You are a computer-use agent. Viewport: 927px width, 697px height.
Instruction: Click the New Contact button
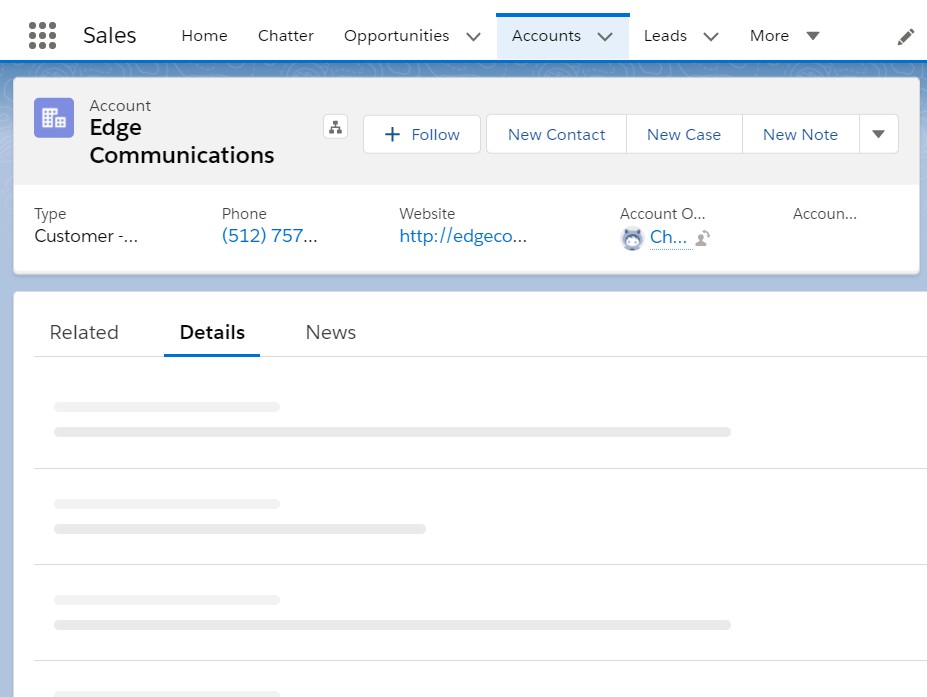pyautogui.click(x=556, y=135)
